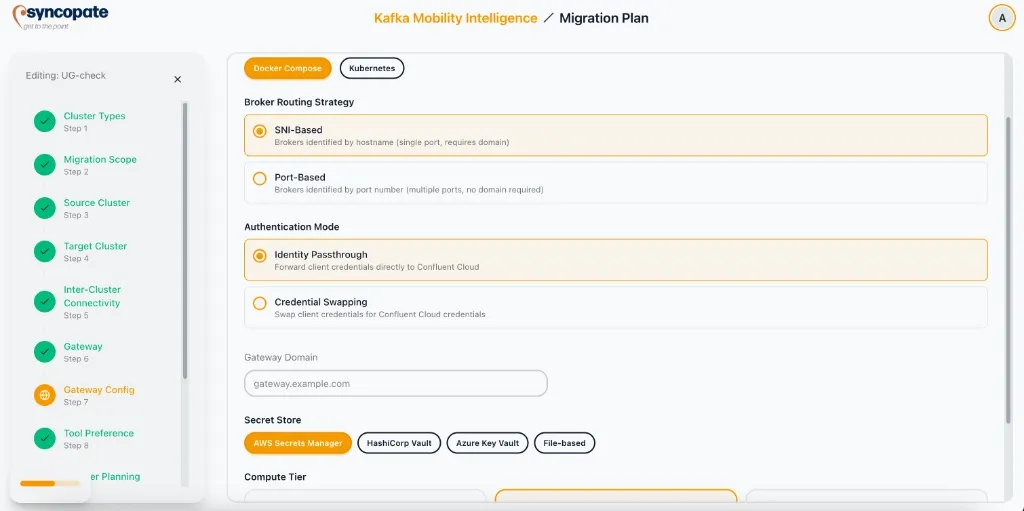Click the Gateway Domain label

tap(281, 357)
